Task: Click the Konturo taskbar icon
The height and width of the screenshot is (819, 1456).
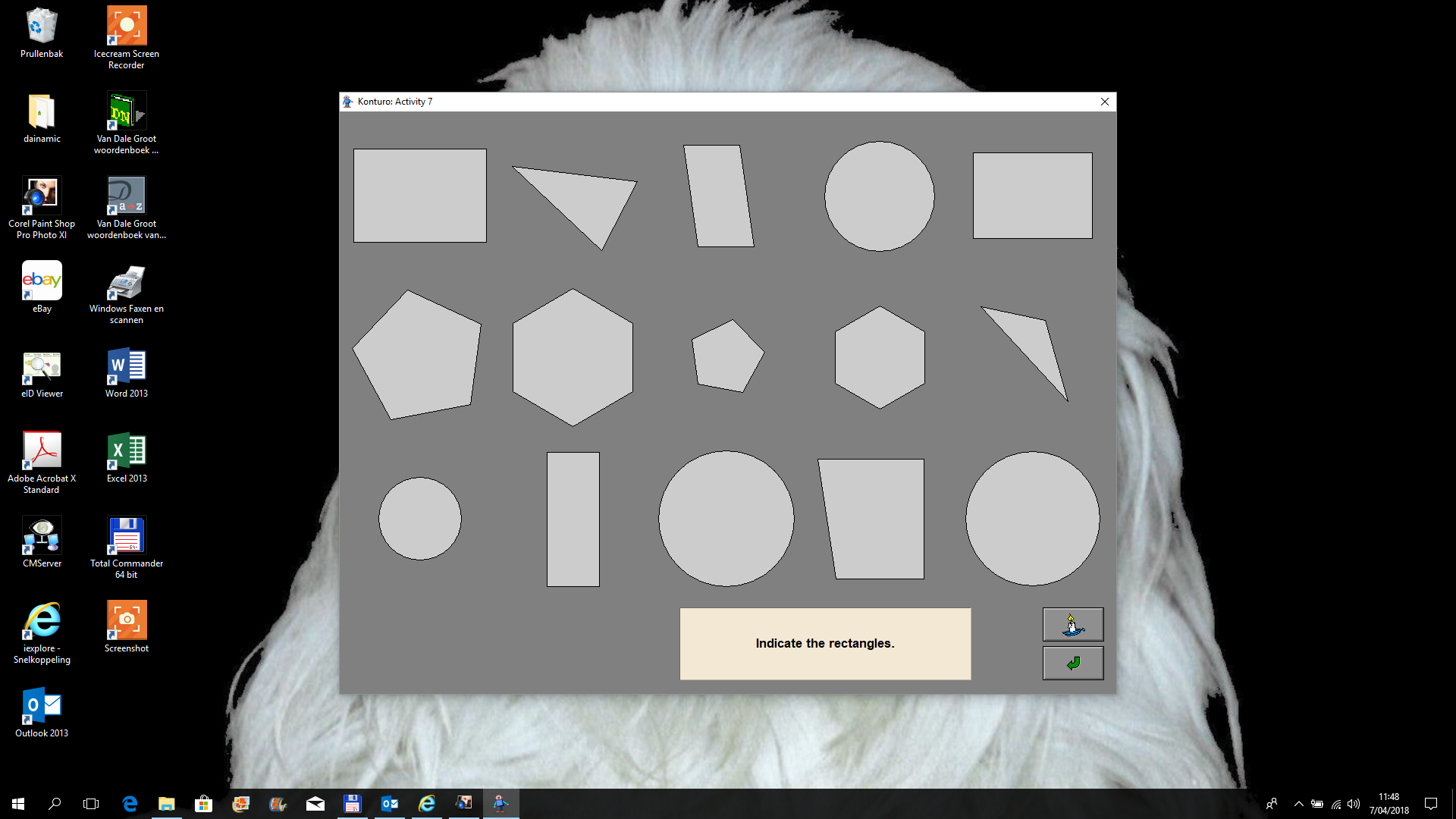Action: [x=500, y=804]
